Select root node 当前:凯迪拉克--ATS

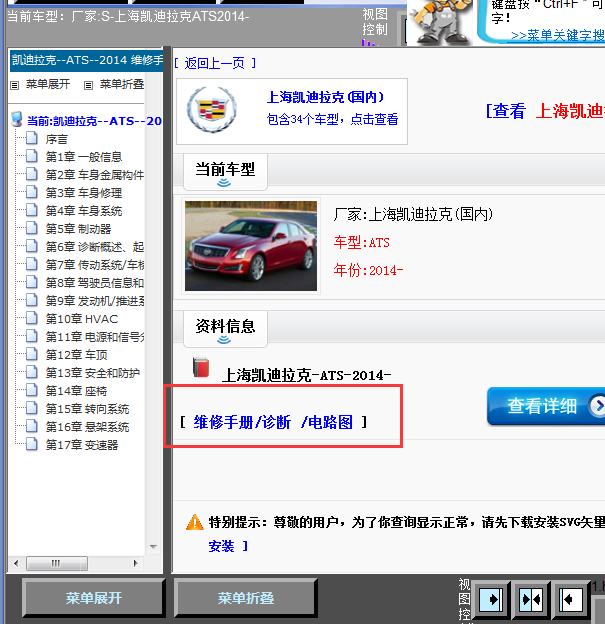(94, 121)
